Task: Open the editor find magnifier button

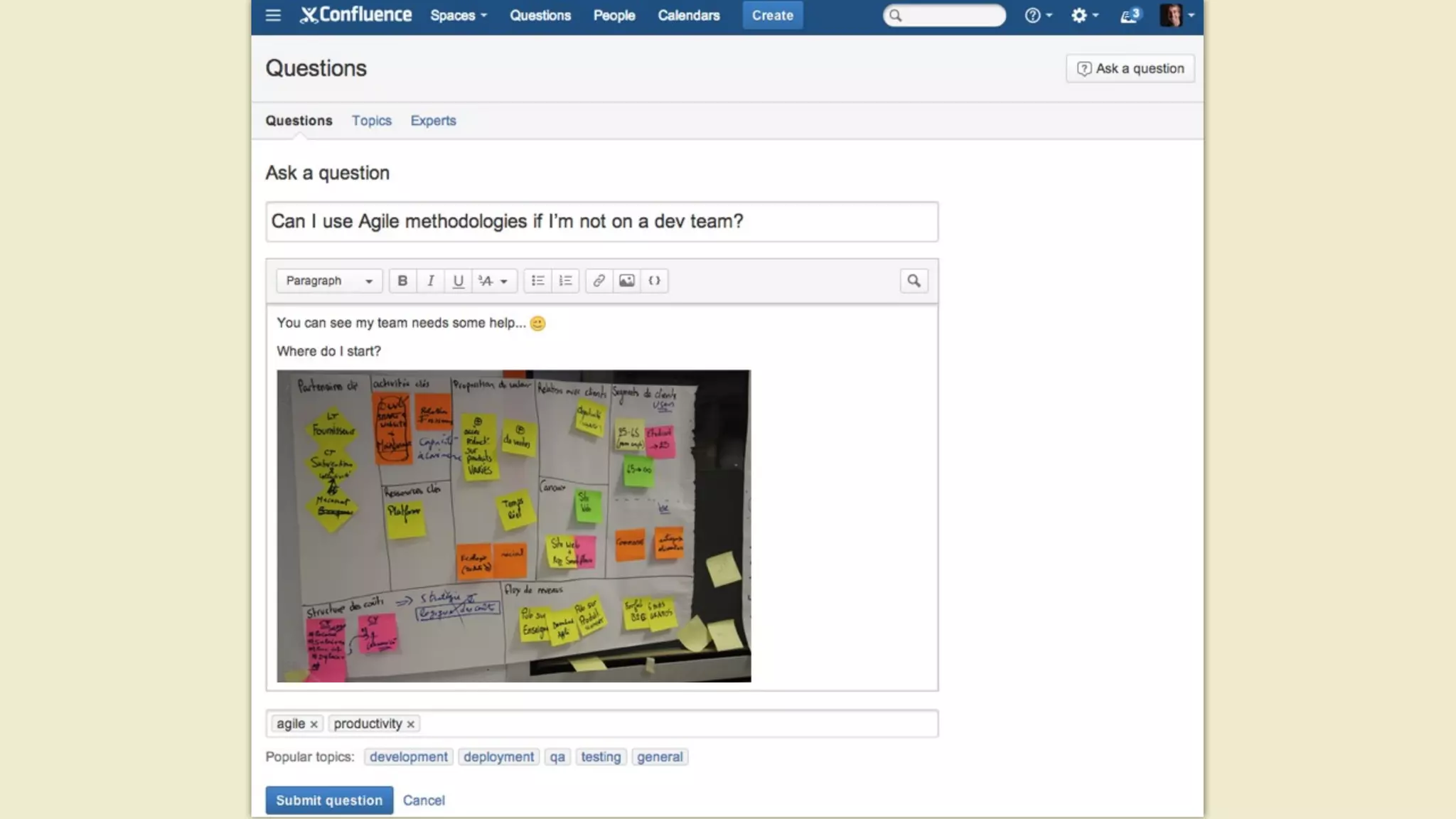Action: tap(914, 281)
